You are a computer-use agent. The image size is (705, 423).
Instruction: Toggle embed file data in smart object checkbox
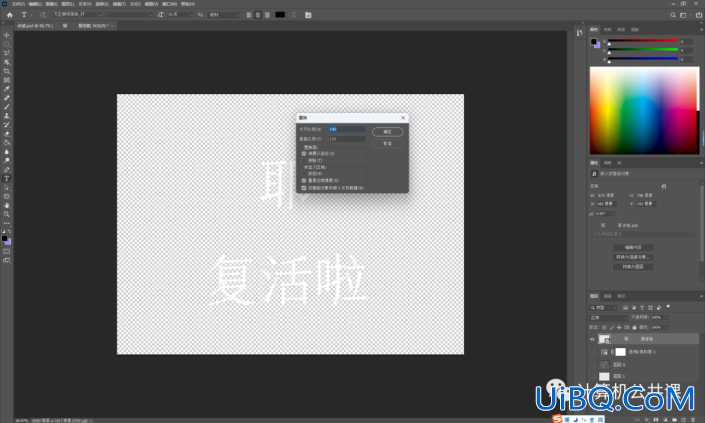304,188
